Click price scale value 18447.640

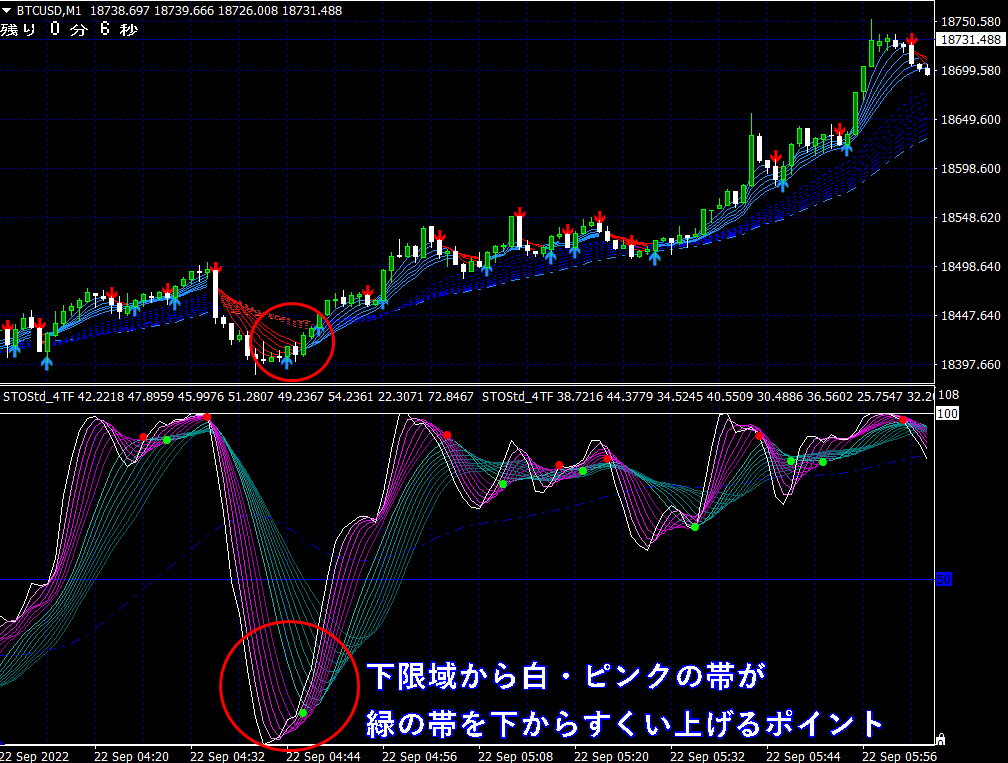(971, 316)
